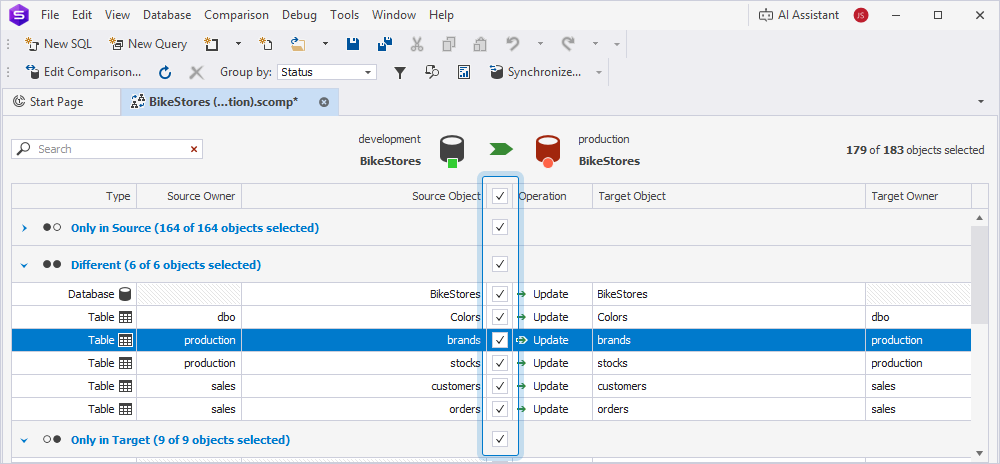
Task: Click the comparison report icon
Action: point(464,72)
